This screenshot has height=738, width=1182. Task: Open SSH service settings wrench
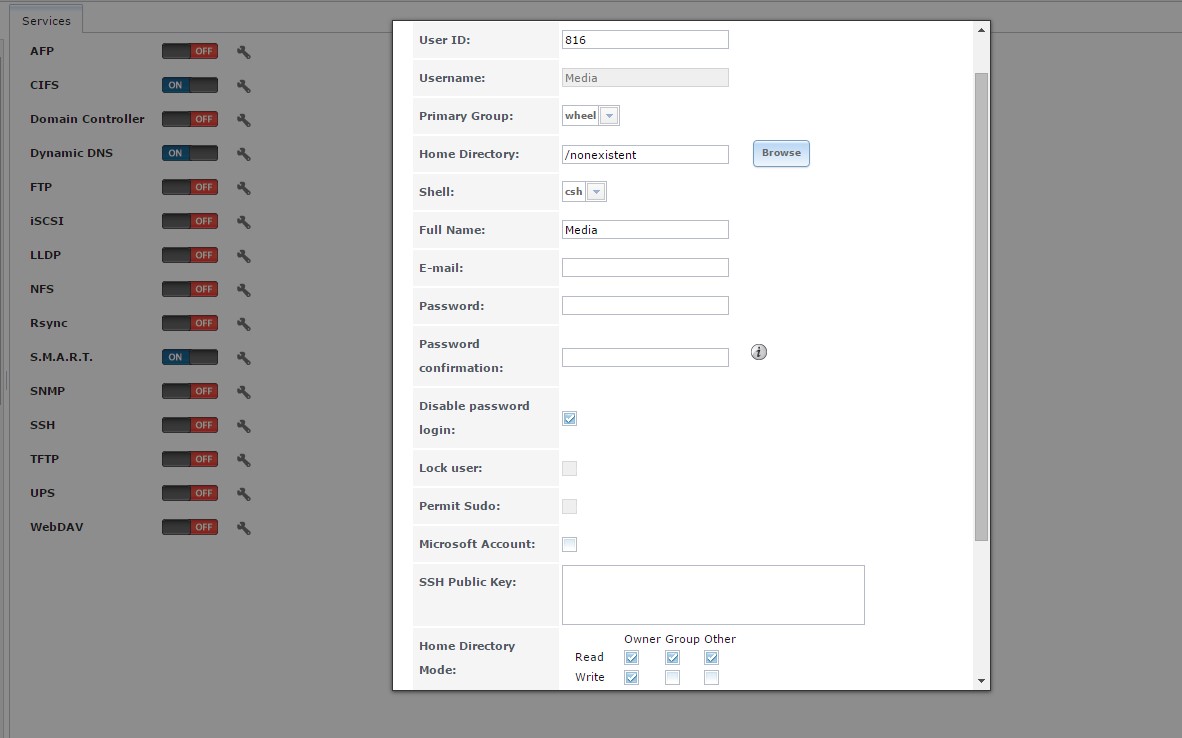pyautogui.click(x=243, y=426)
